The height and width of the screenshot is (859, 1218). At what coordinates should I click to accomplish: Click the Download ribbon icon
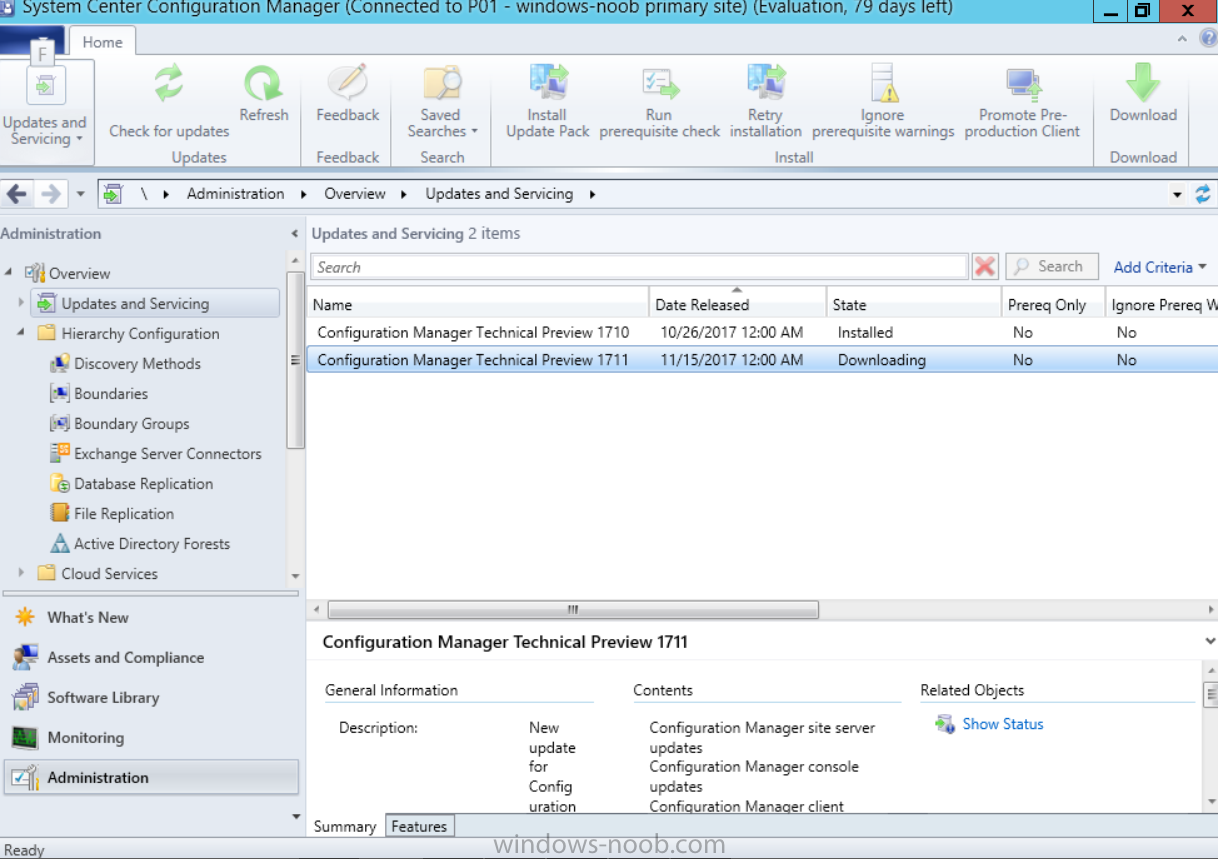(x=1143, y=83)
